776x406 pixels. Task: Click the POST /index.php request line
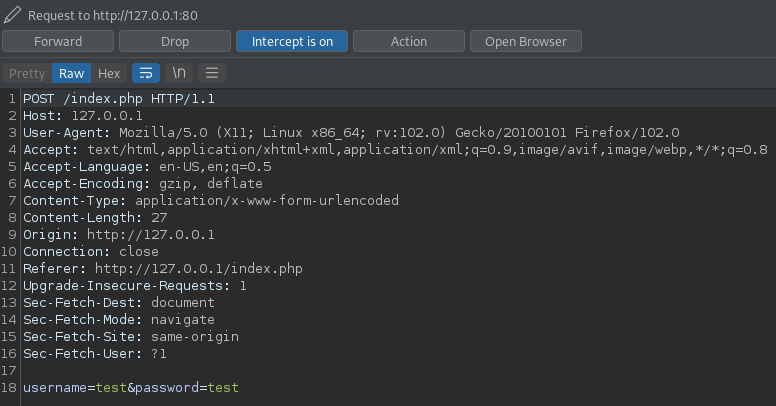coord(118,99)
